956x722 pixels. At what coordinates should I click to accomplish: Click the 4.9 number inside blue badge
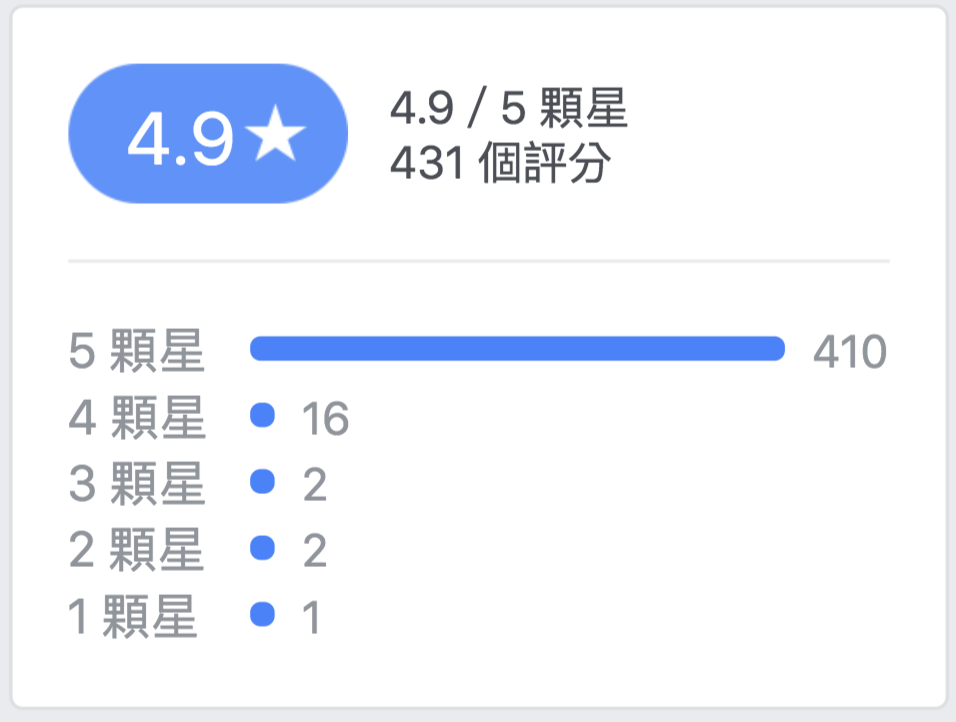point(180,138)
